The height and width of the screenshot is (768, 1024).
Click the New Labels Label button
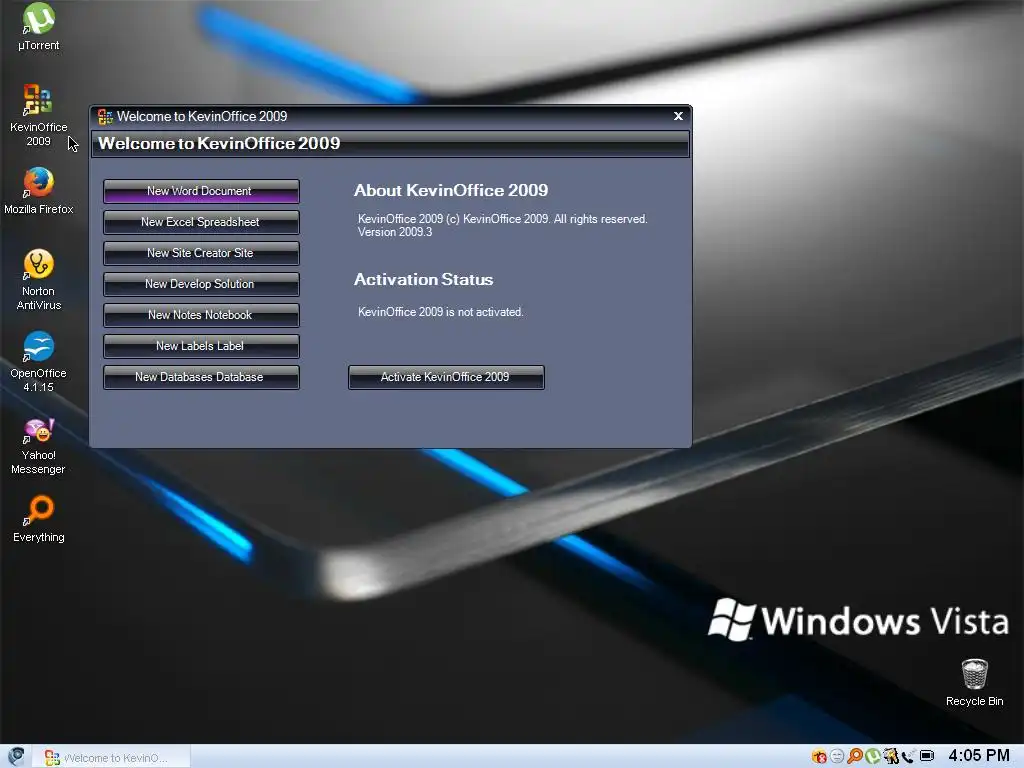point(201,346)
